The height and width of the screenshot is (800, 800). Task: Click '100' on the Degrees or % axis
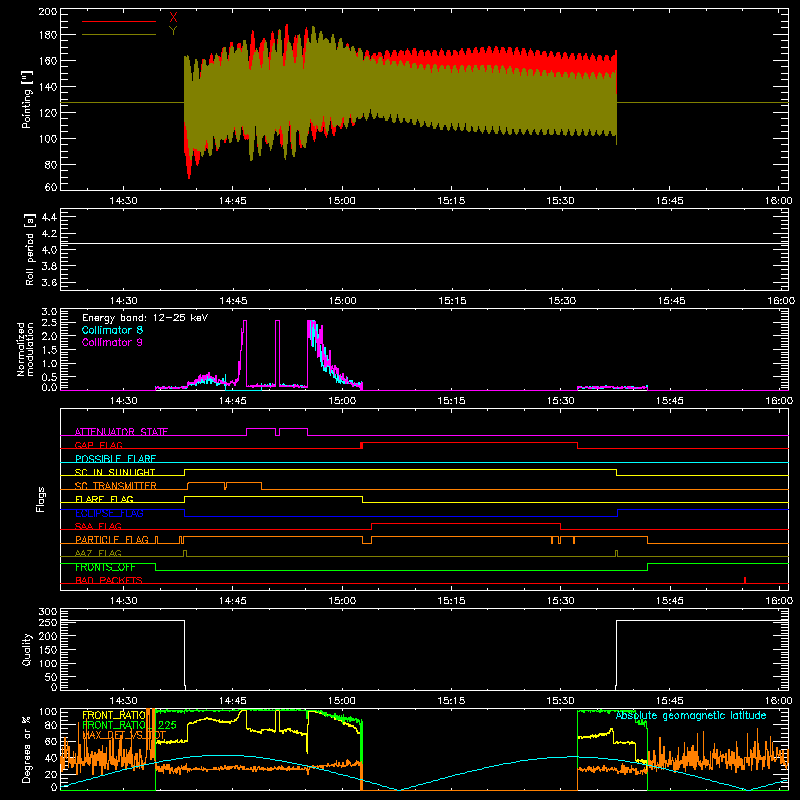point(48,712)
